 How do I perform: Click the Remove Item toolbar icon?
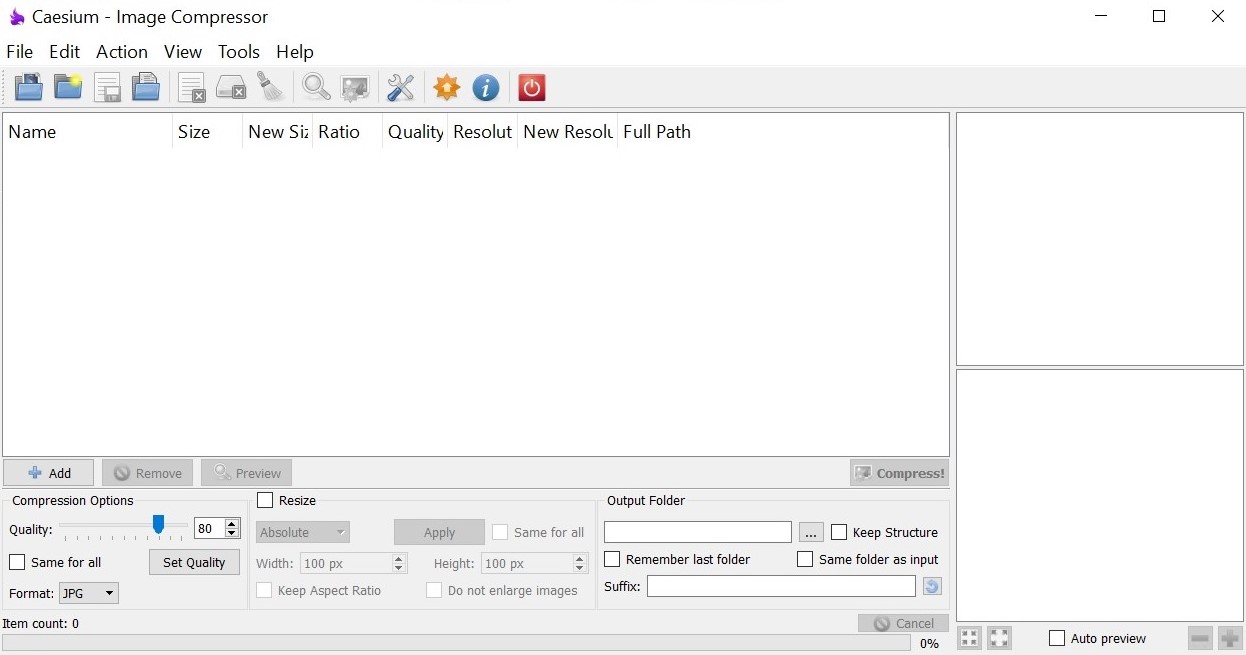(191, 87)
